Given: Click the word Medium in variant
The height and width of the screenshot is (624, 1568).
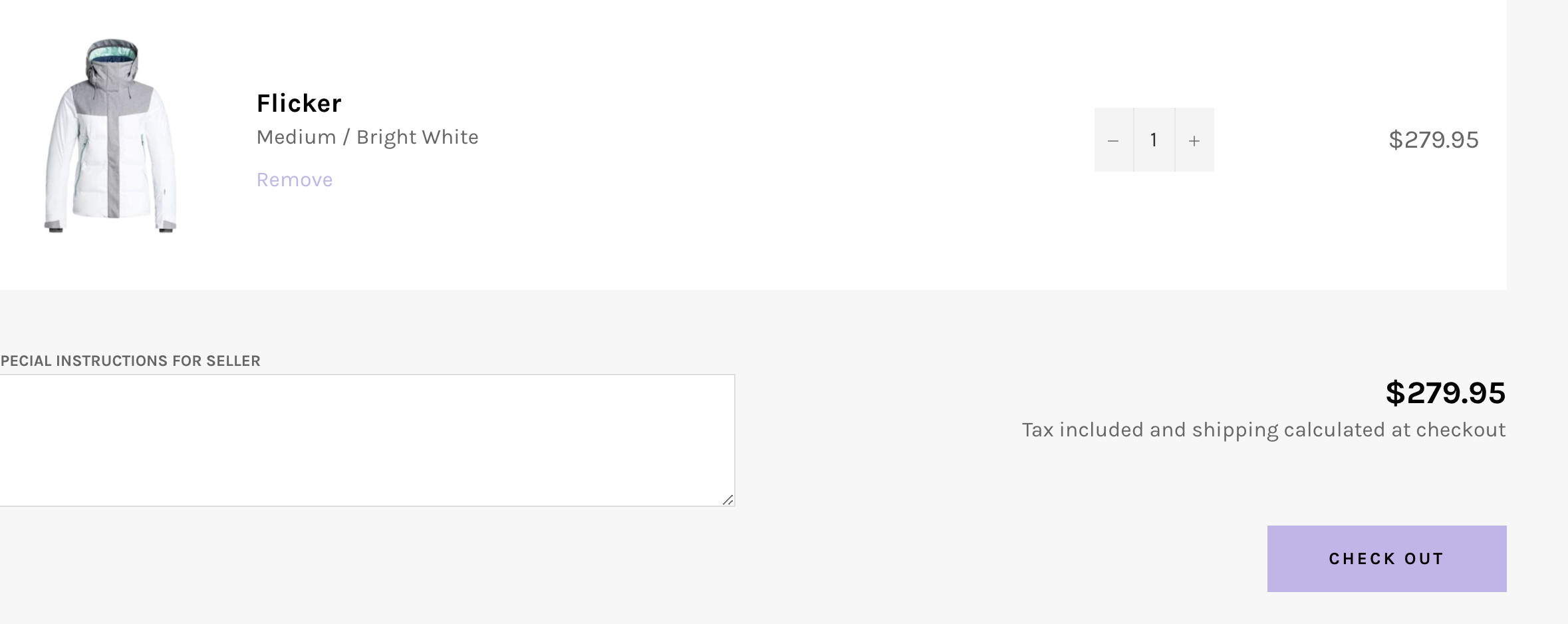Looking at the screenshot, I should (296, 137).
